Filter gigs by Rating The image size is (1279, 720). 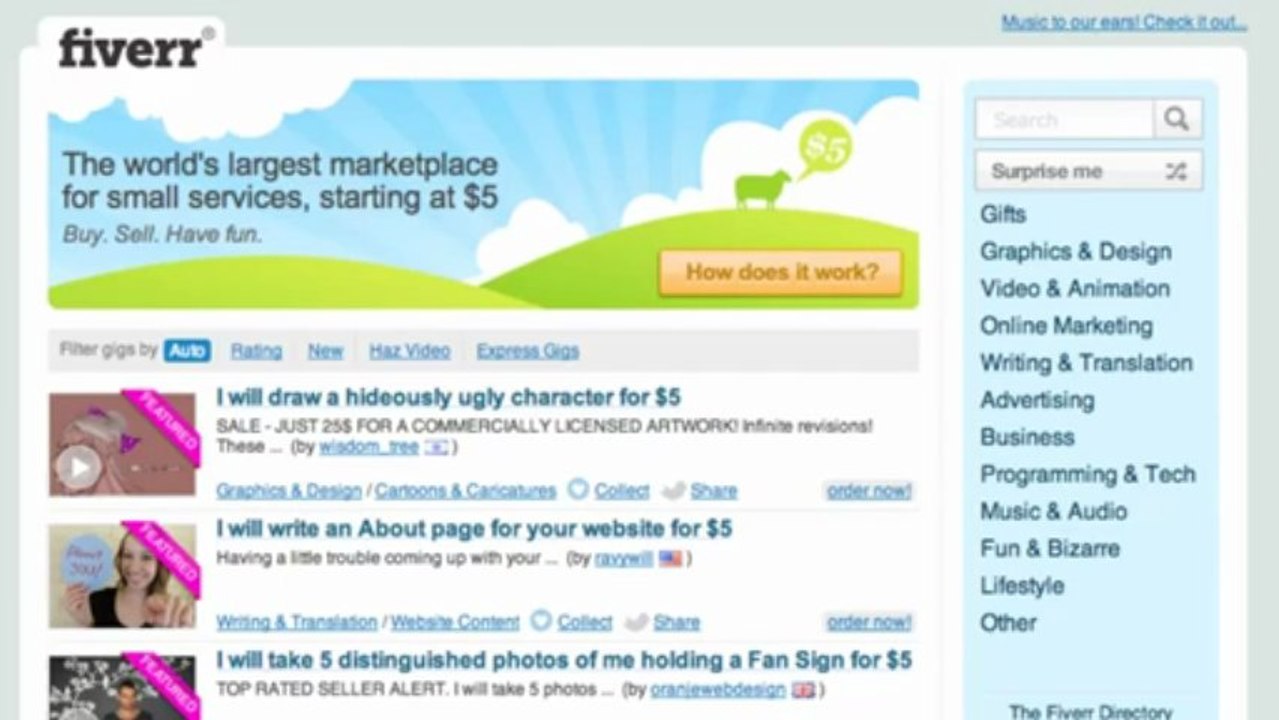coord(256,351)
